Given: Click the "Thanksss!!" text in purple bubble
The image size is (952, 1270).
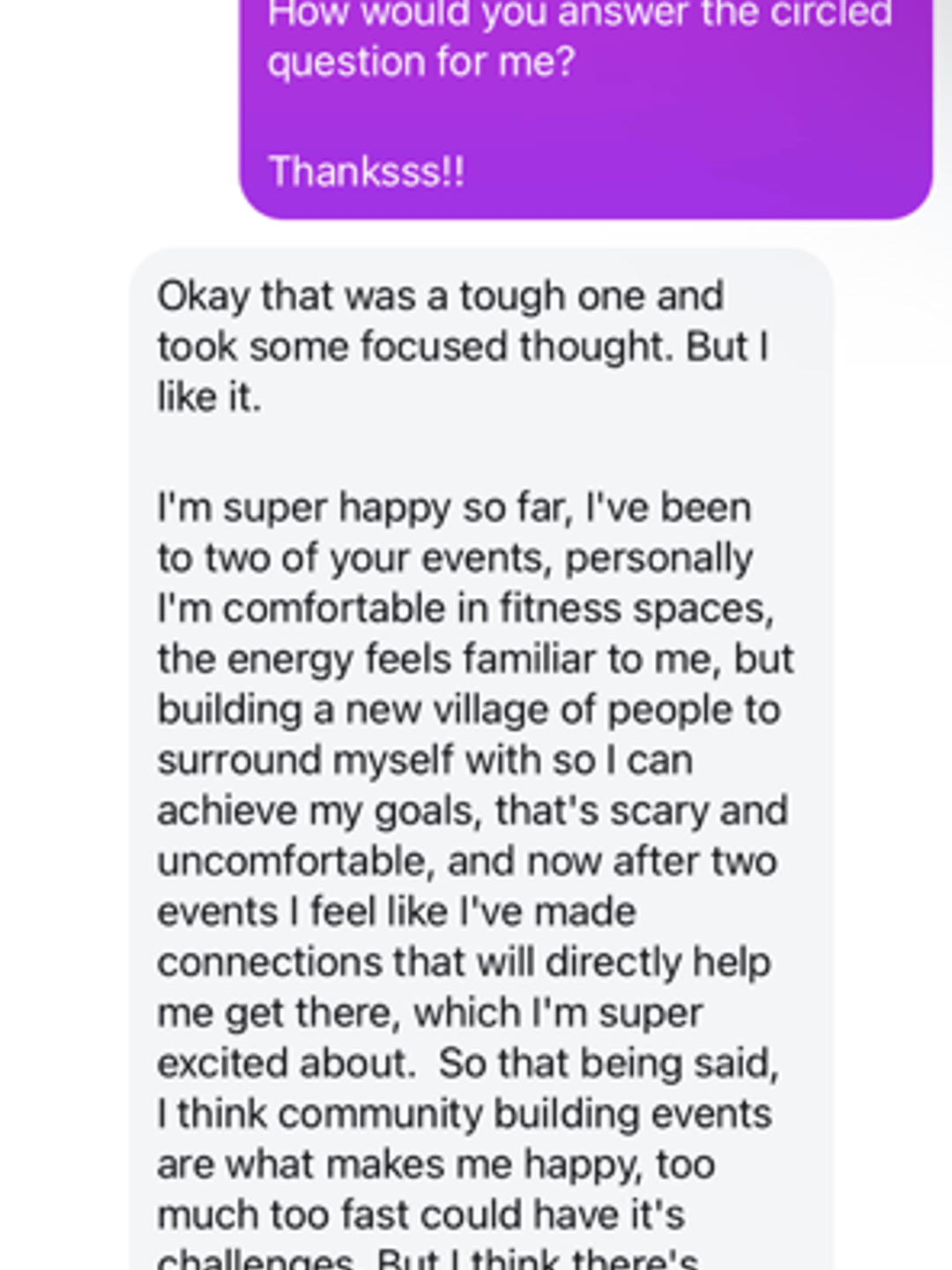Looking at the screenshot, I should point(366,171).
